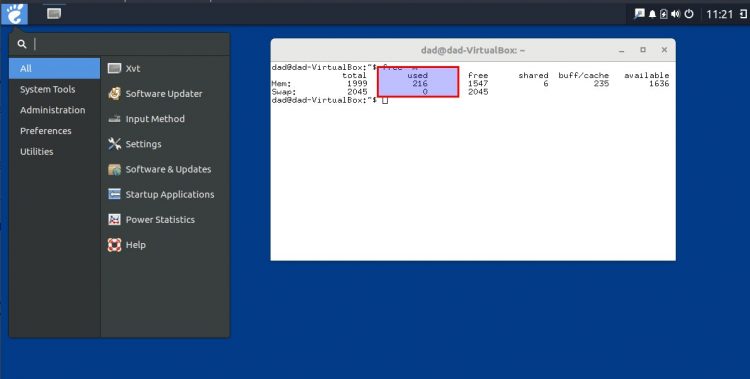Click the 'free' column header in the terminal
Screen dimensions: 750x379
click(478, 75)
